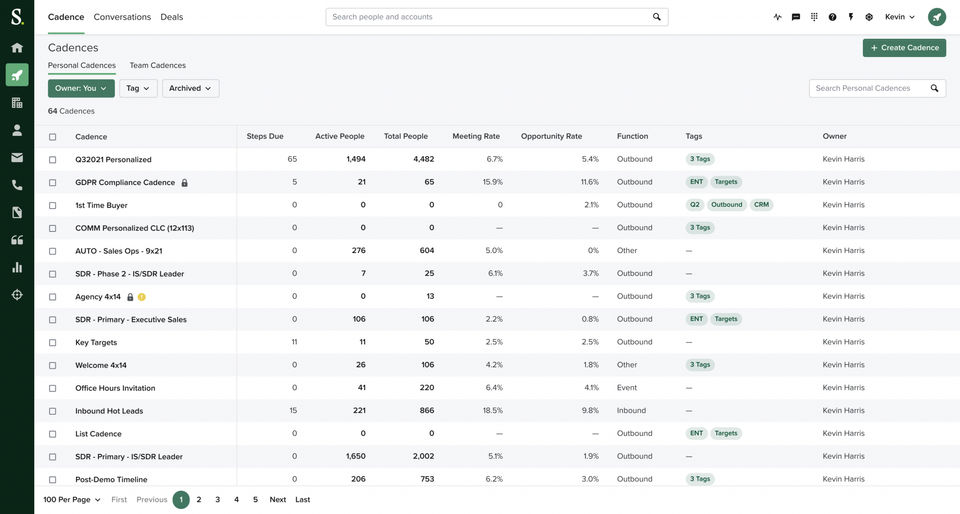The width and height of the screenshot is (960, 514).
Task: Click the lightning bolt icon in header
Action: [851, 17]
